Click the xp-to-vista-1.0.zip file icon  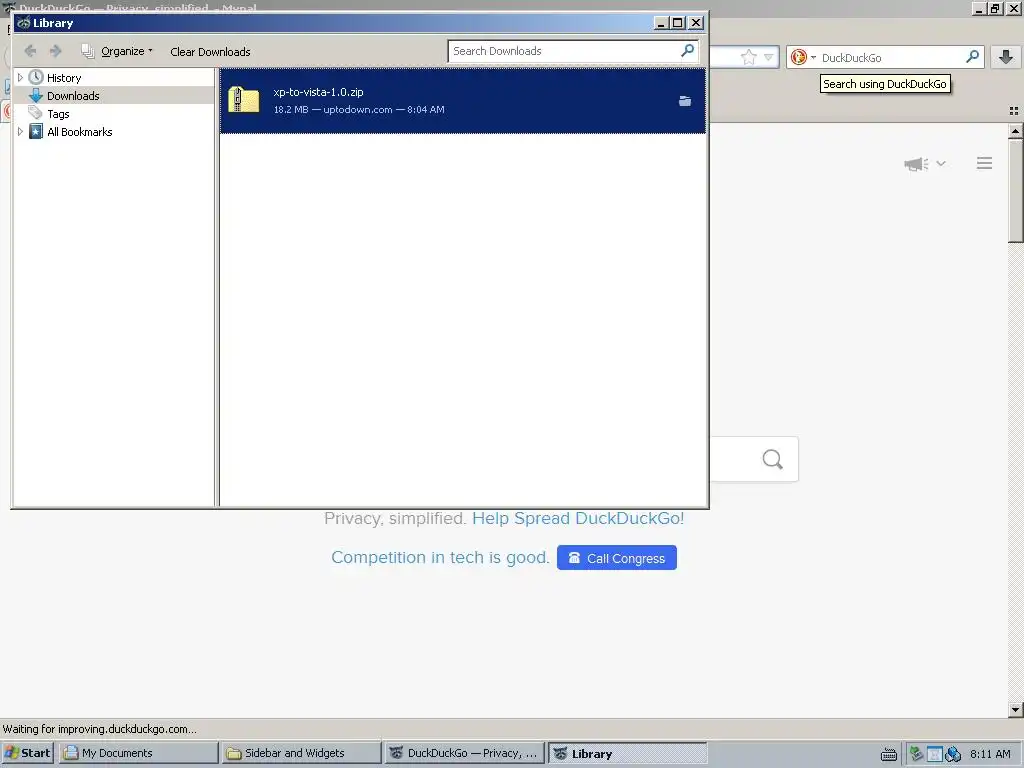point(244,100)
